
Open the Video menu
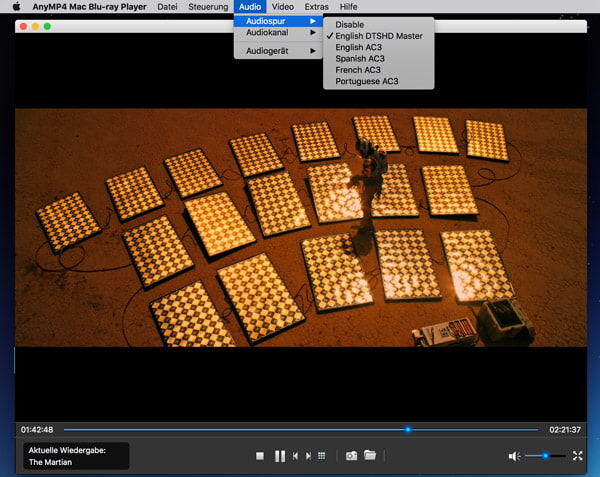283,7
